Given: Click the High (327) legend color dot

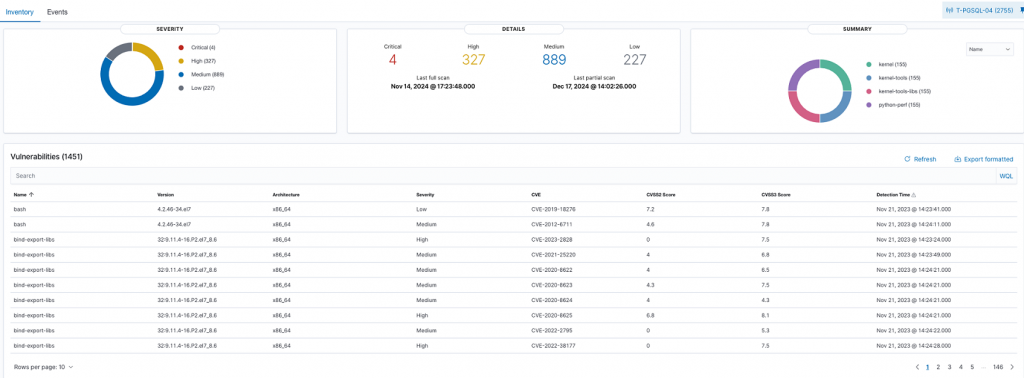Looking at the screenshot, I should tap(180, 61).
